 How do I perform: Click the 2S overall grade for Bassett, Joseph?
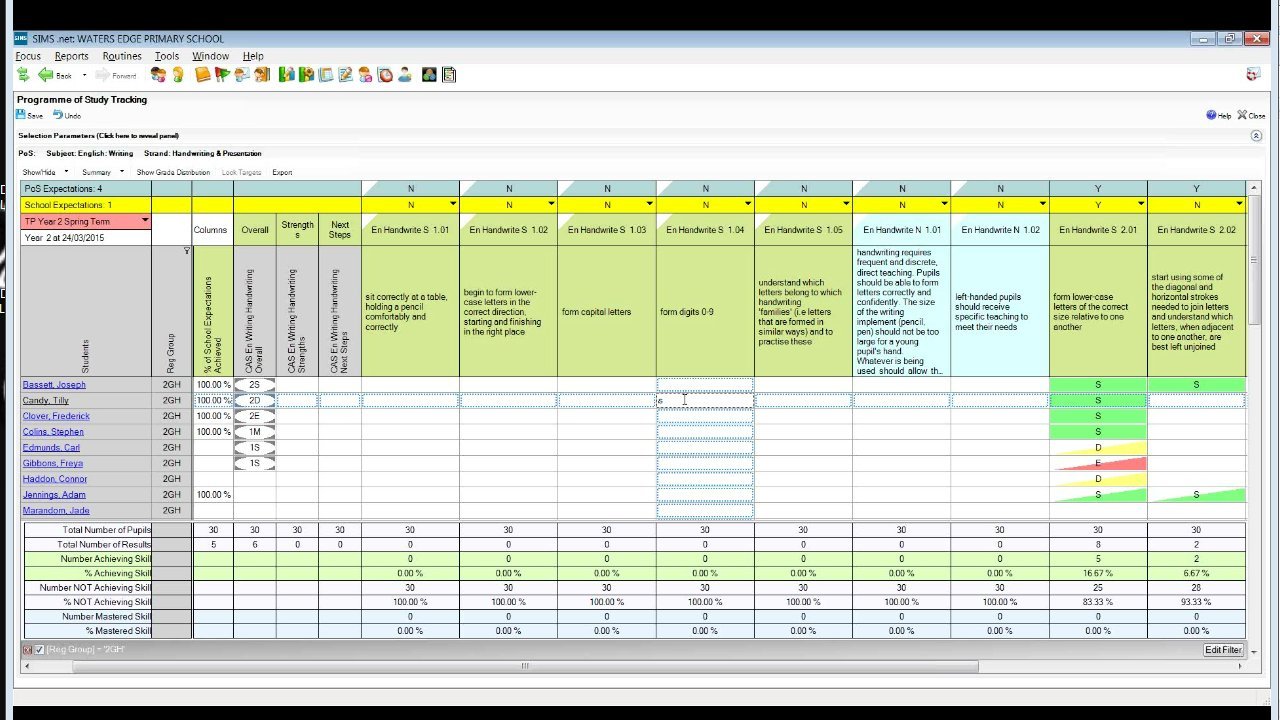tap(255, 385)
